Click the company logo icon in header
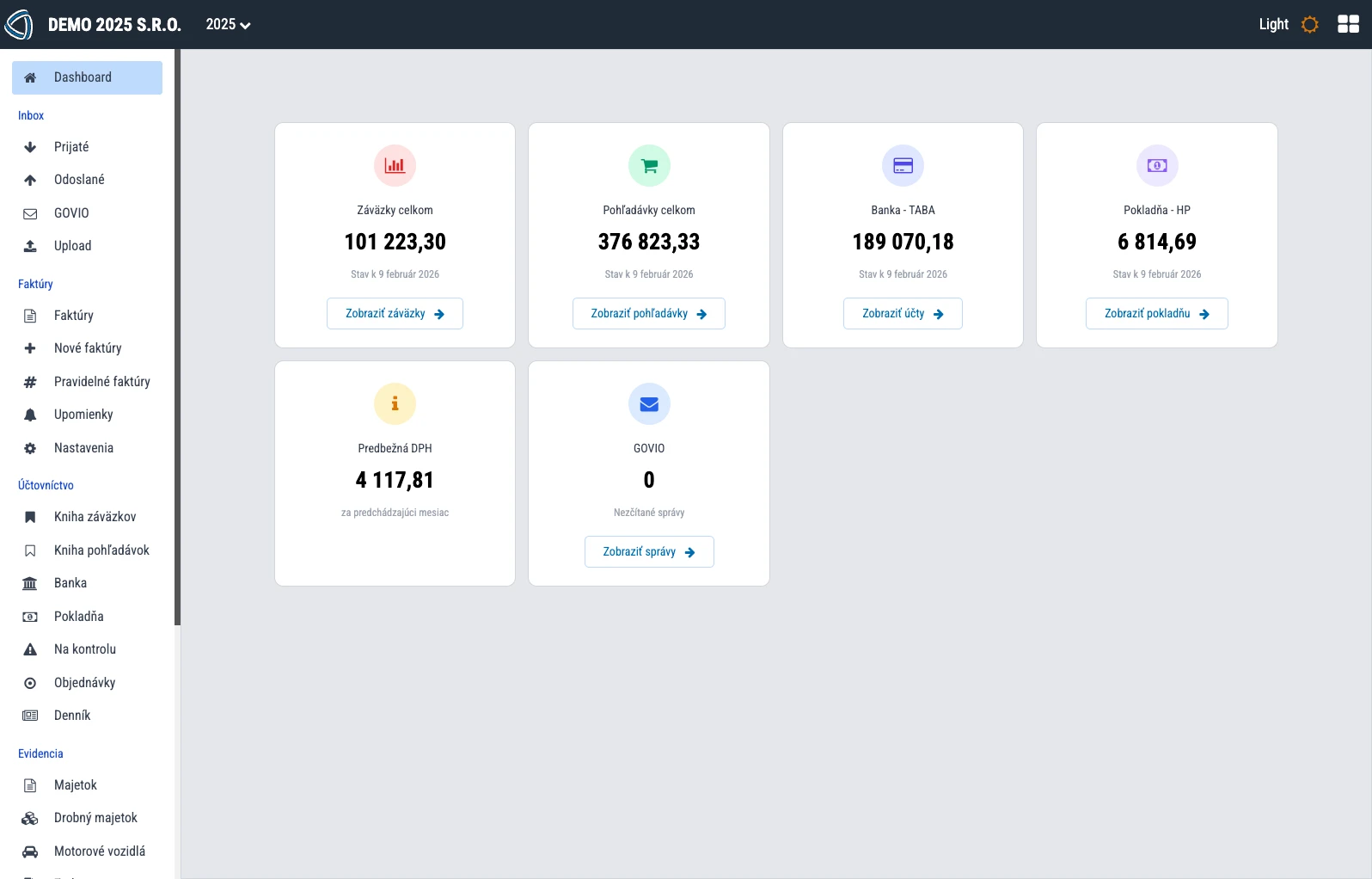Viewport: 1372px width, 879px height. click(x=19, y=25)
